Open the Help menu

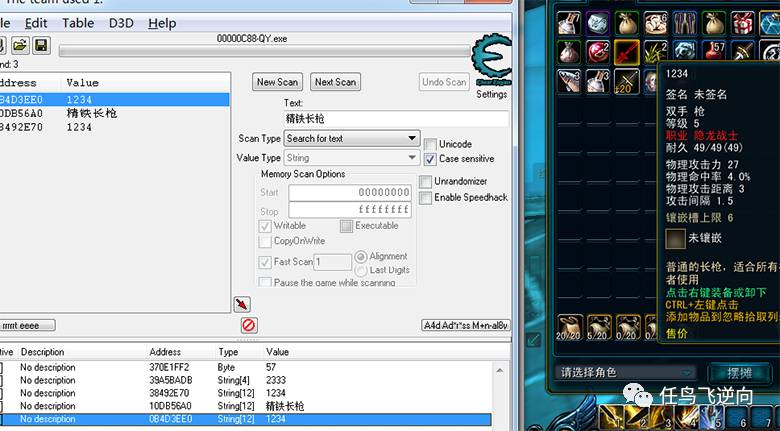[x=162, y=23]
